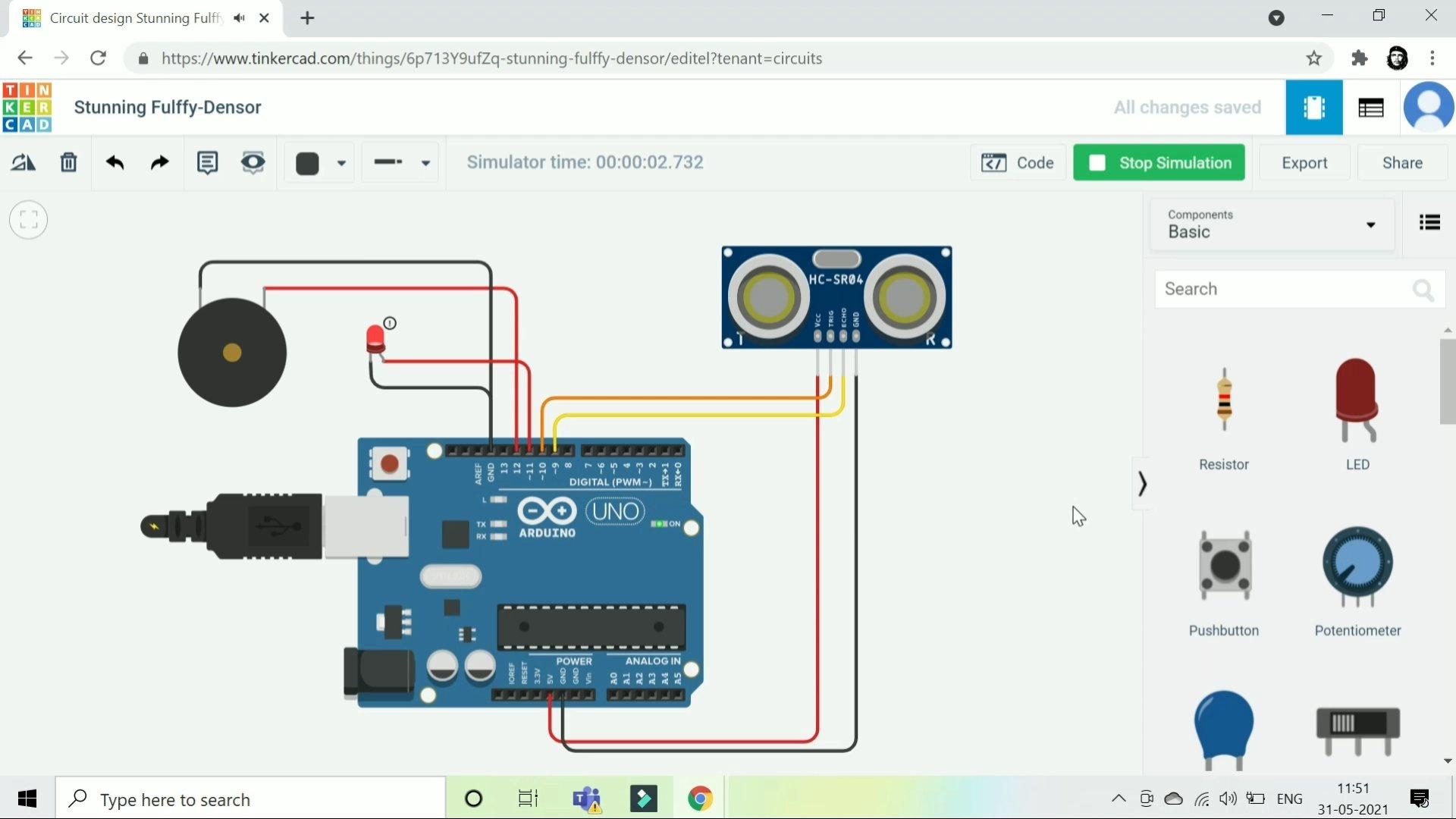Image resolution: width=1456 pixels, height=819 pixels.
Task: Click the list view icon top right
Action: pyautogui.click(x=1430, y=222)
